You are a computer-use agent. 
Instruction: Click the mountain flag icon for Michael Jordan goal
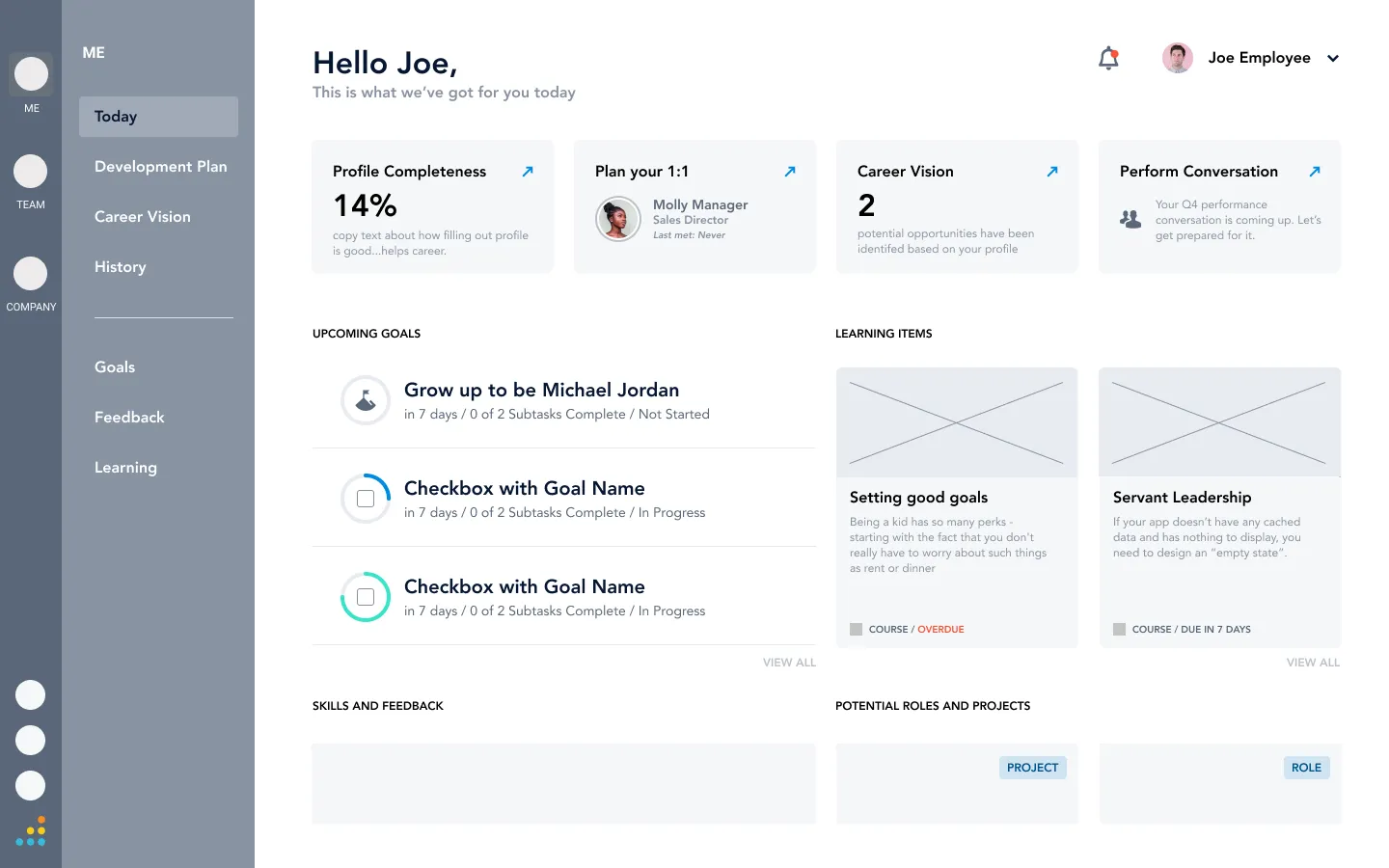366,400
